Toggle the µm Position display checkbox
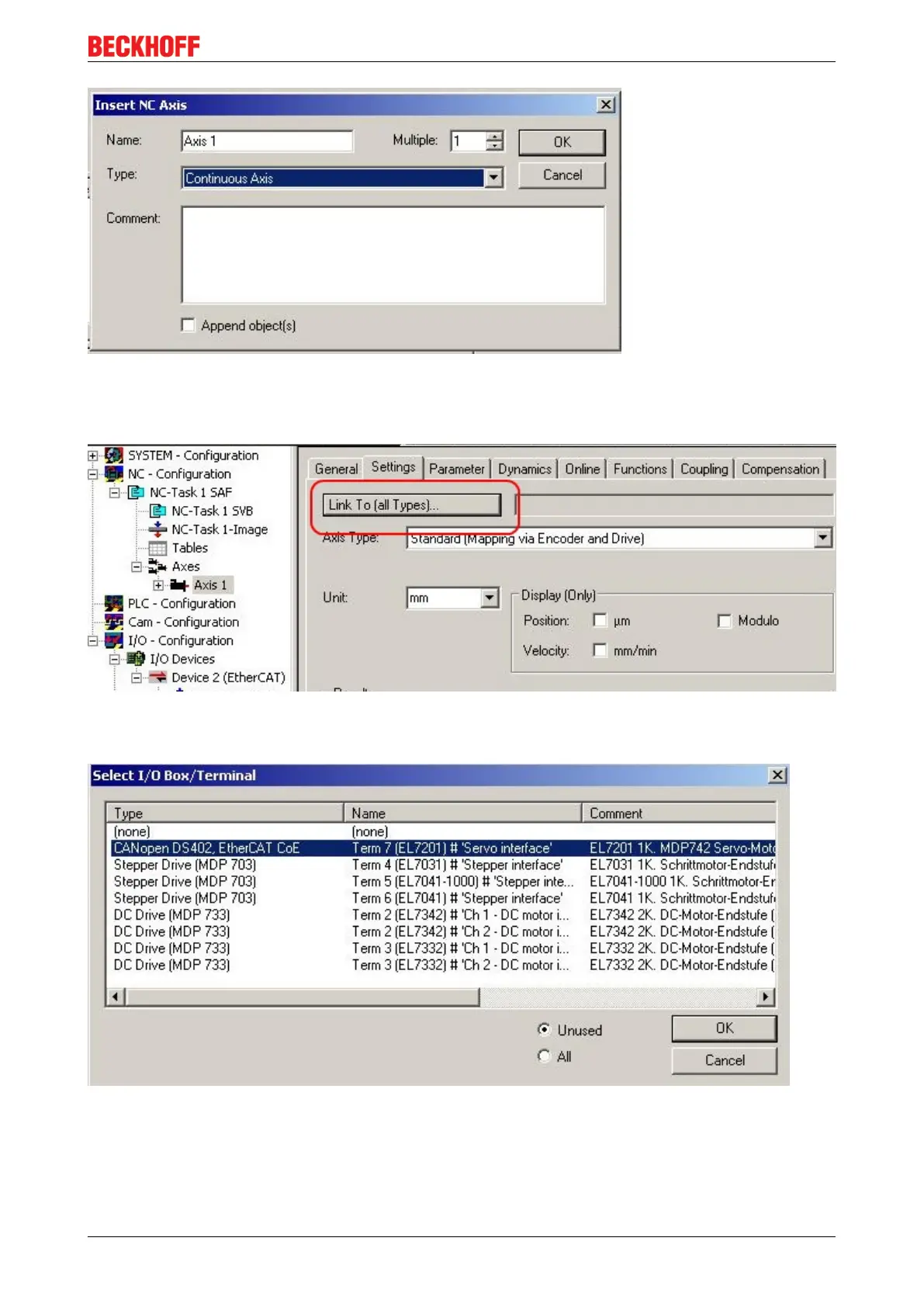Viewport: 924px width, 1307px height. [600, 620]
